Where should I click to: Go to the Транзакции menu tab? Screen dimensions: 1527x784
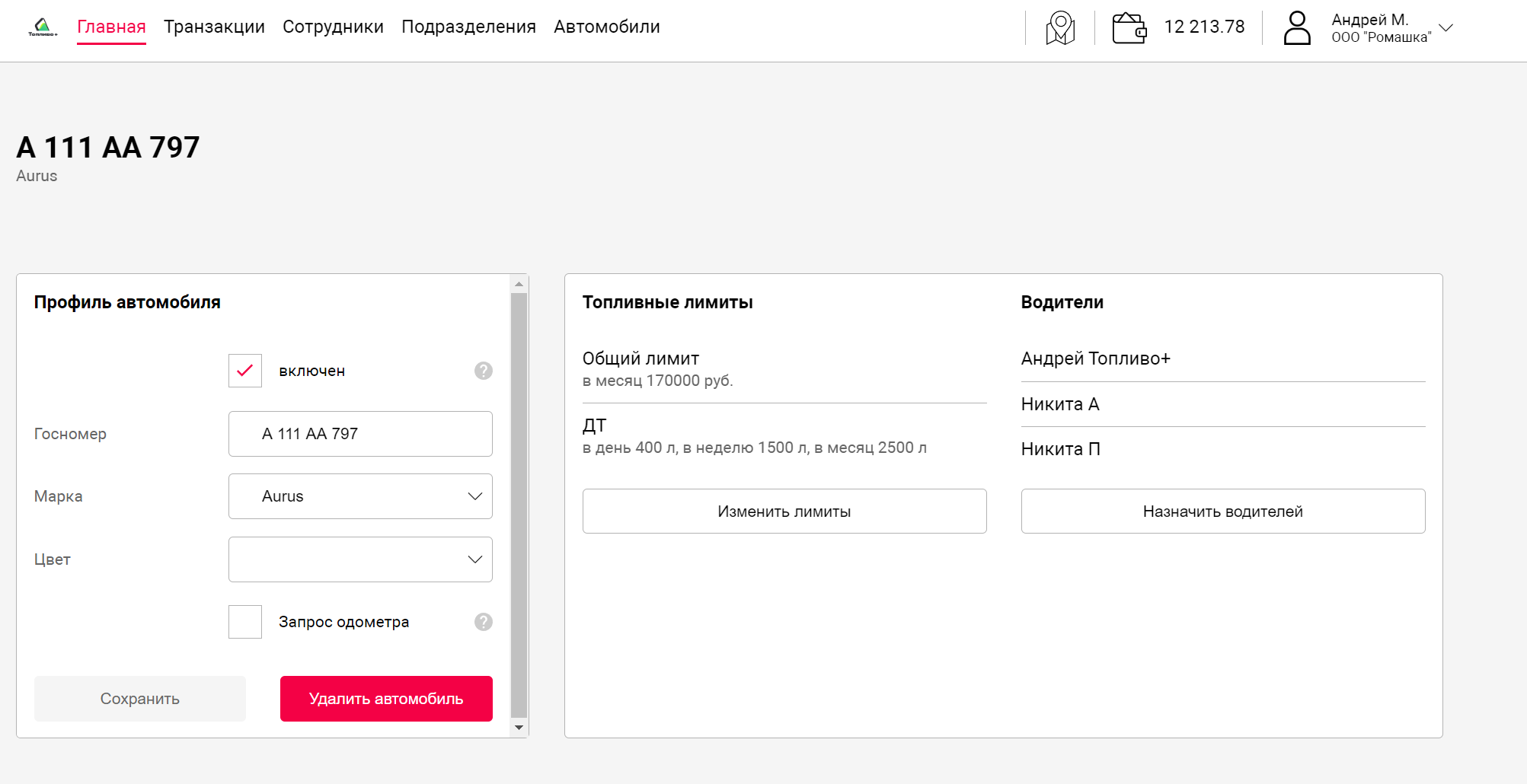click(214, 27)
